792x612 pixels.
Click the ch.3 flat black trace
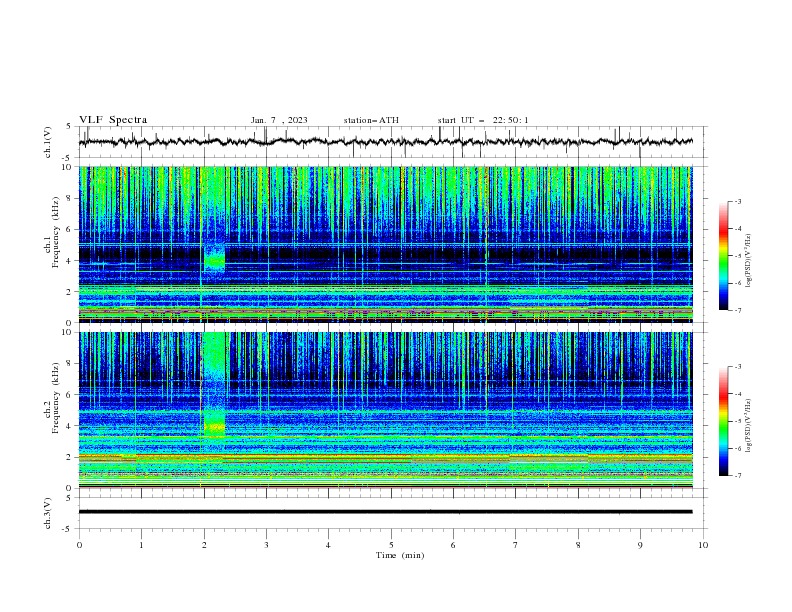click(x=386, y=512)
